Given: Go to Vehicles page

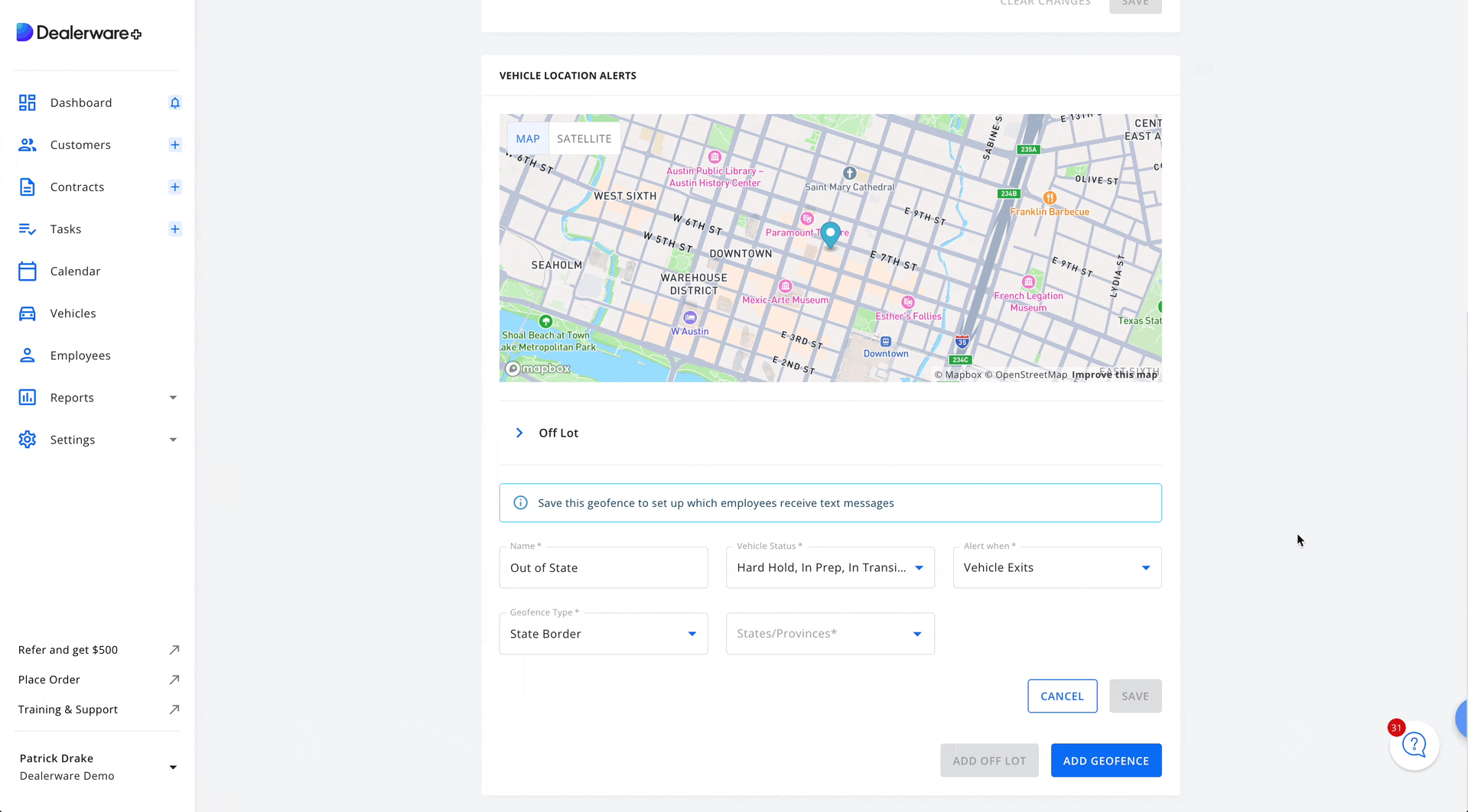Looking at the screenshot, I should 73,313.
